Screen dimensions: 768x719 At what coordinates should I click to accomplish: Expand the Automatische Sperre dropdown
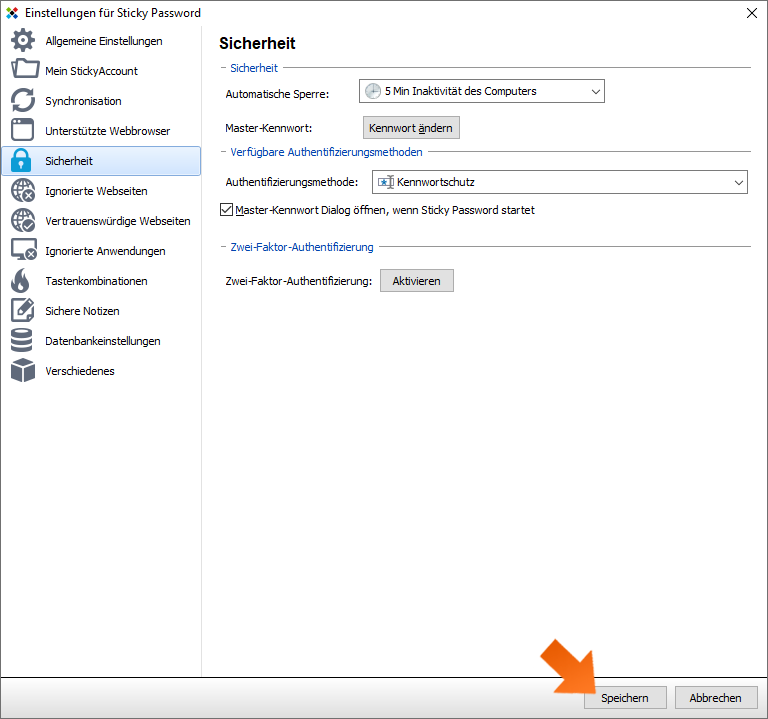482,91
